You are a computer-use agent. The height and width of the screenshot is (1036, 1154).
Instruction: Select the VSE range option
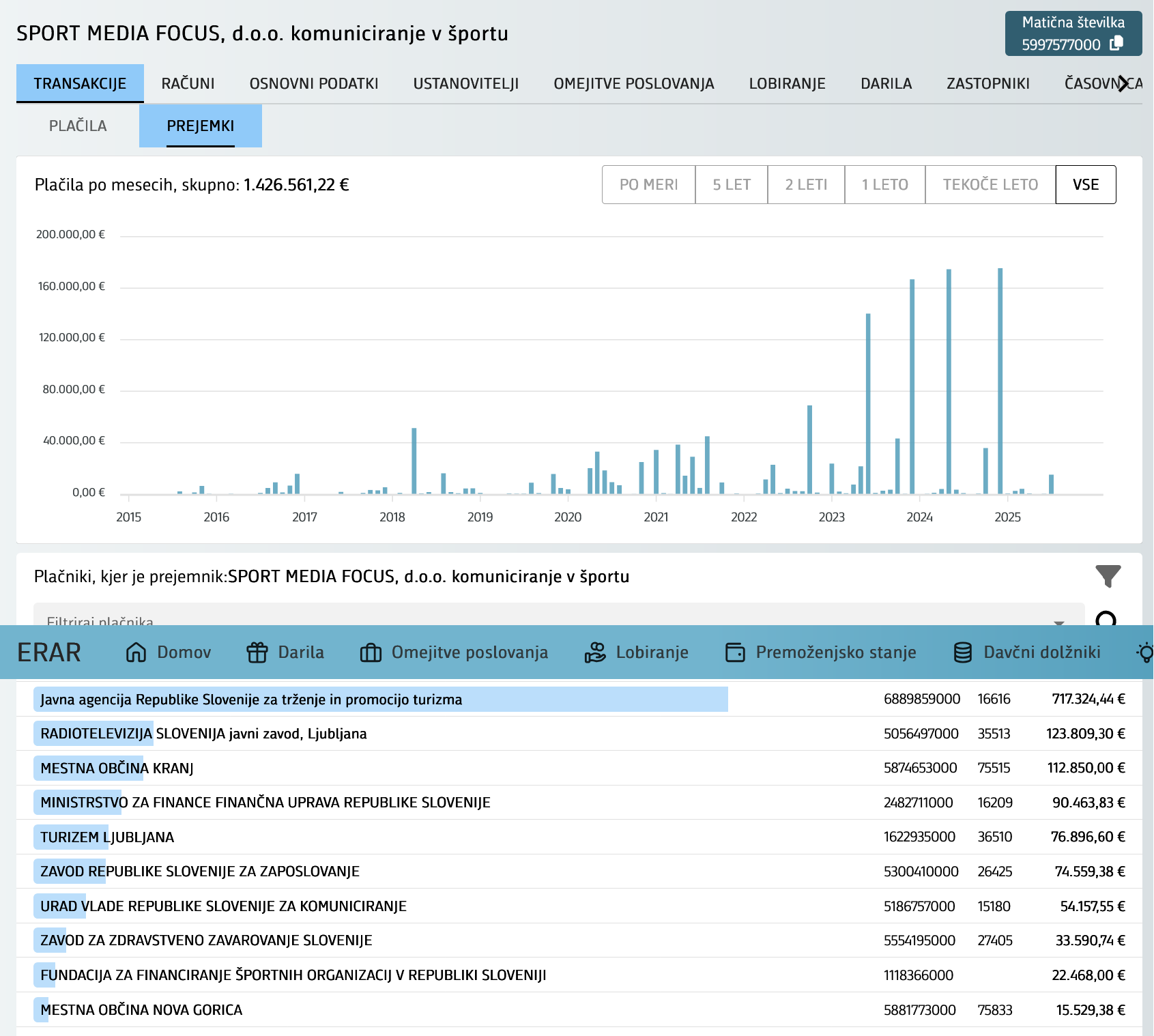[1086, 184]
